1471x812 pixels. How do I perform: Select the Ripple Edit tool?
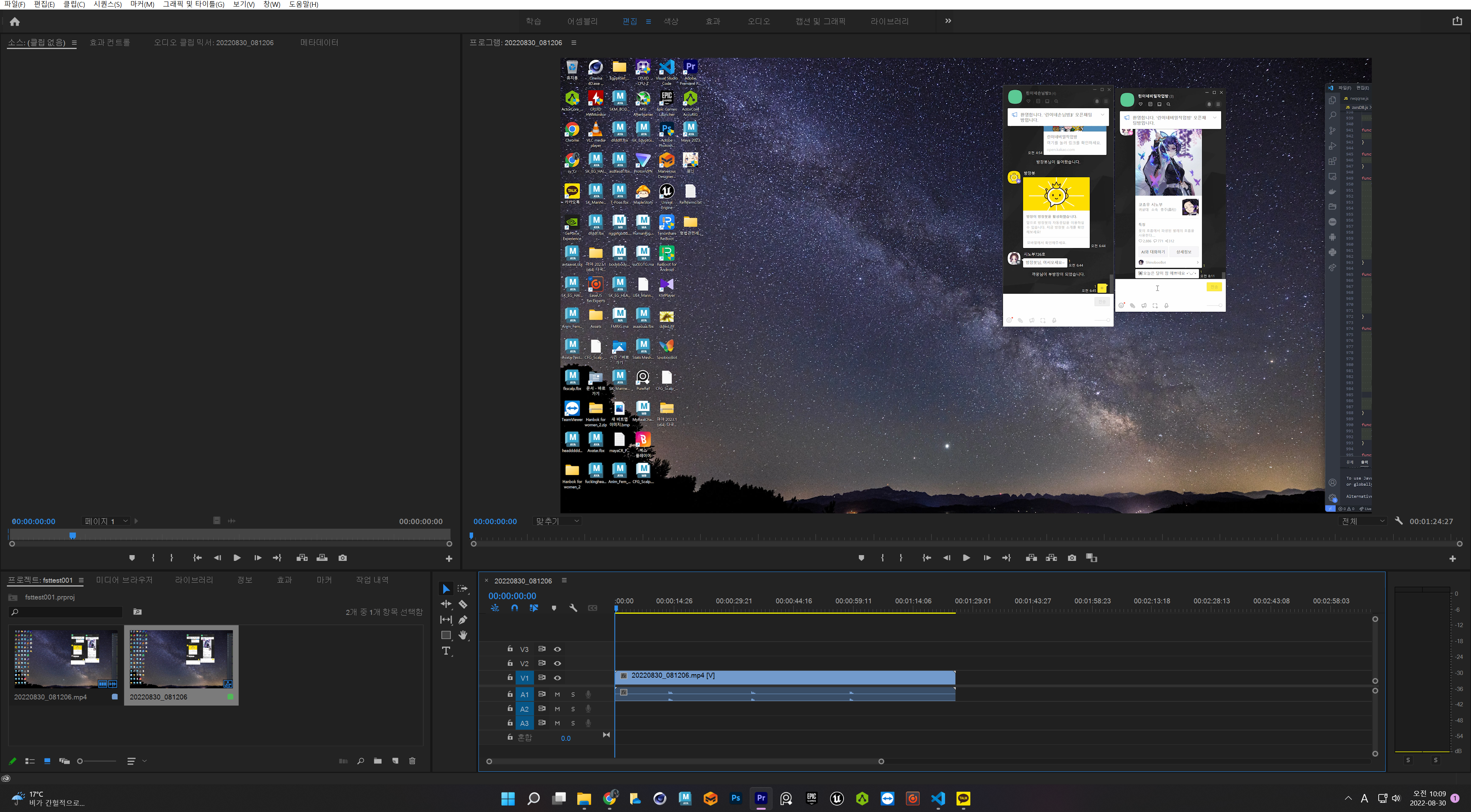point(446,604)
